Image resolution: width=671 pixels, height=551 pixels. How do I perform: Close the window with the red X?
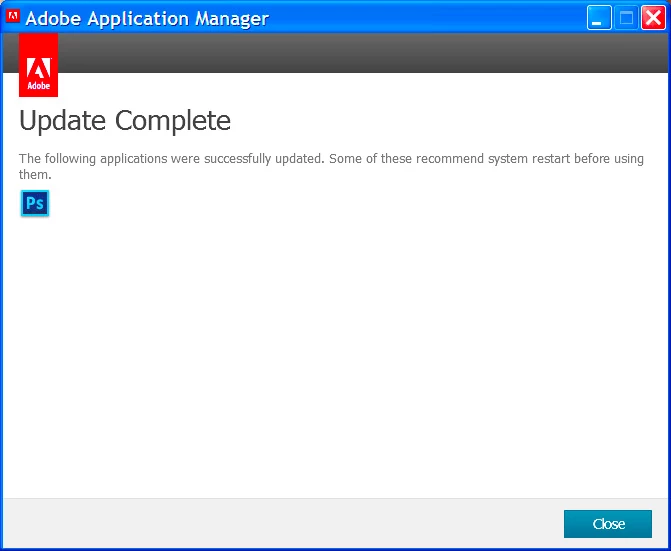click(x=653, y=18)
